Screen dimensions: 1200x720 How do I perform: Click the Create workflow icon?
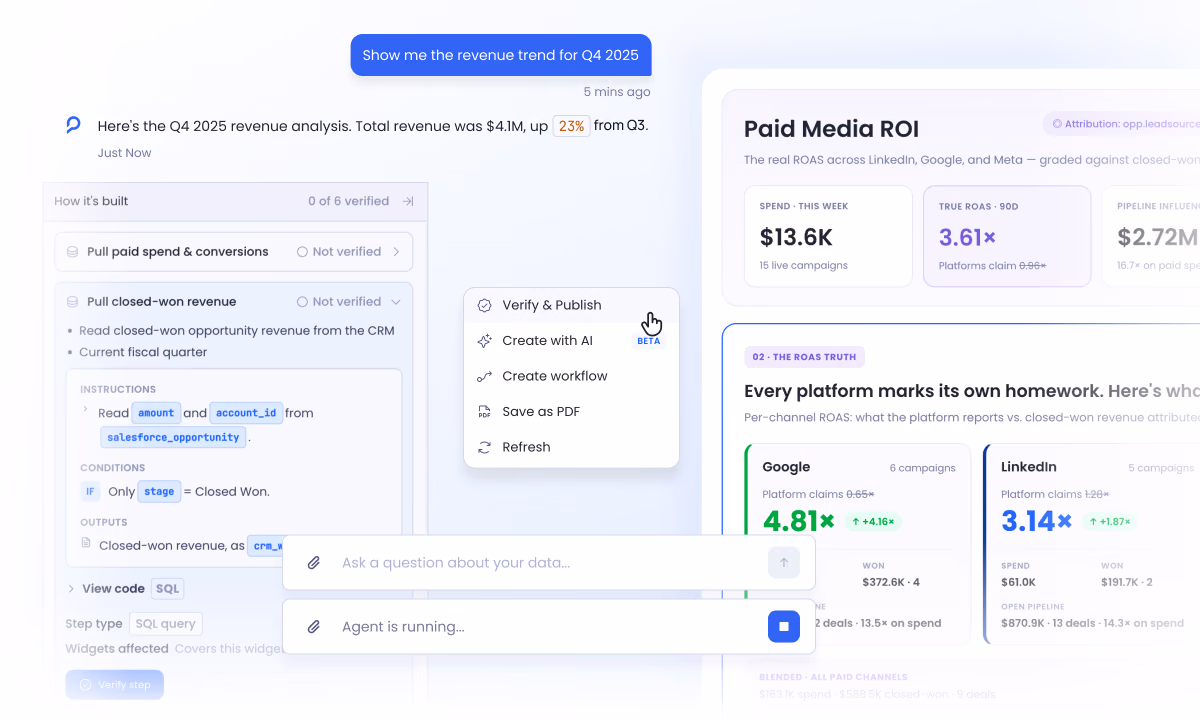tap(485, 376)
